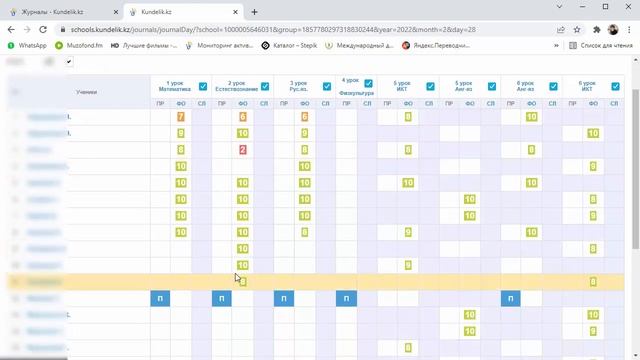Screen dimensions: 640x360
Task: Click the П mark under 3 урок Рус.яз.
Action: pos(284,298)
